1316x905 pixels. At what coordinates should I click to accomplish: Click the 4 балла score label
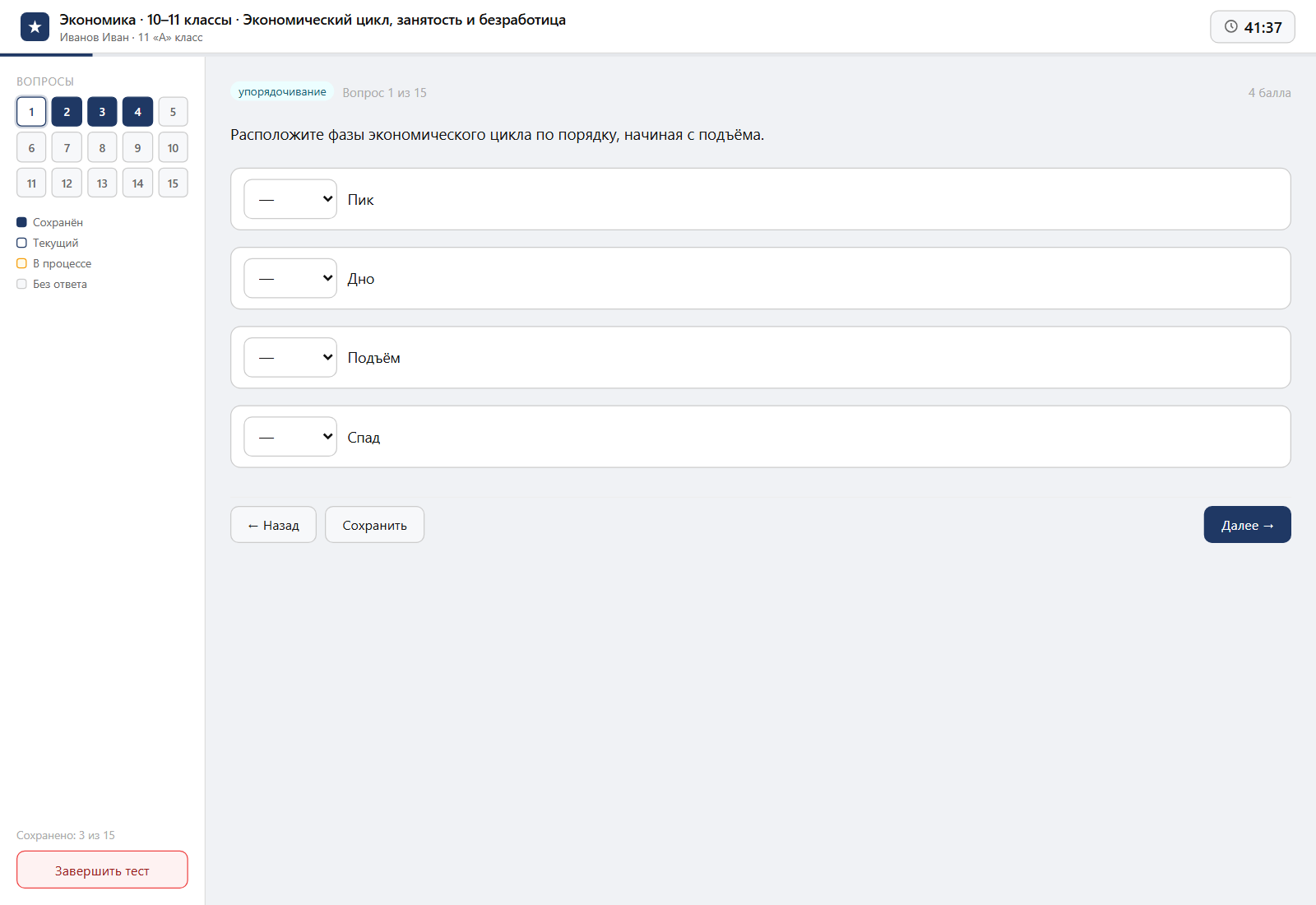pos(1269,93)
